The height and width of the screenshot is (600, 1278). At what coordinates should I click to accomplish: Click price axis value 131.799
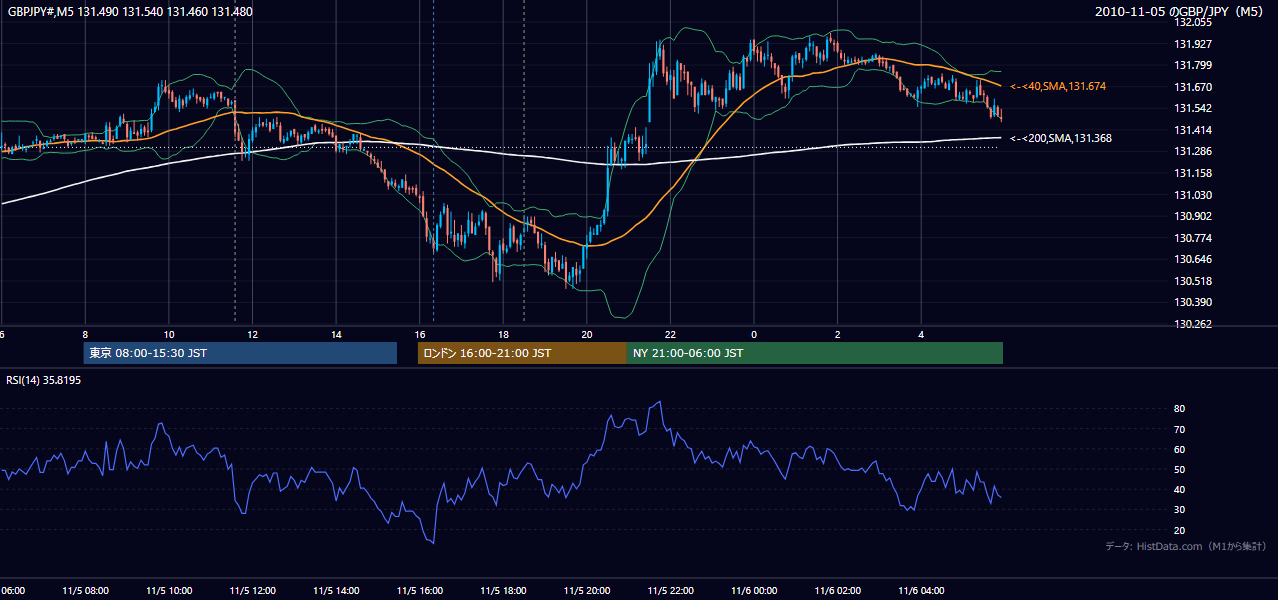tap(1193, 66)
